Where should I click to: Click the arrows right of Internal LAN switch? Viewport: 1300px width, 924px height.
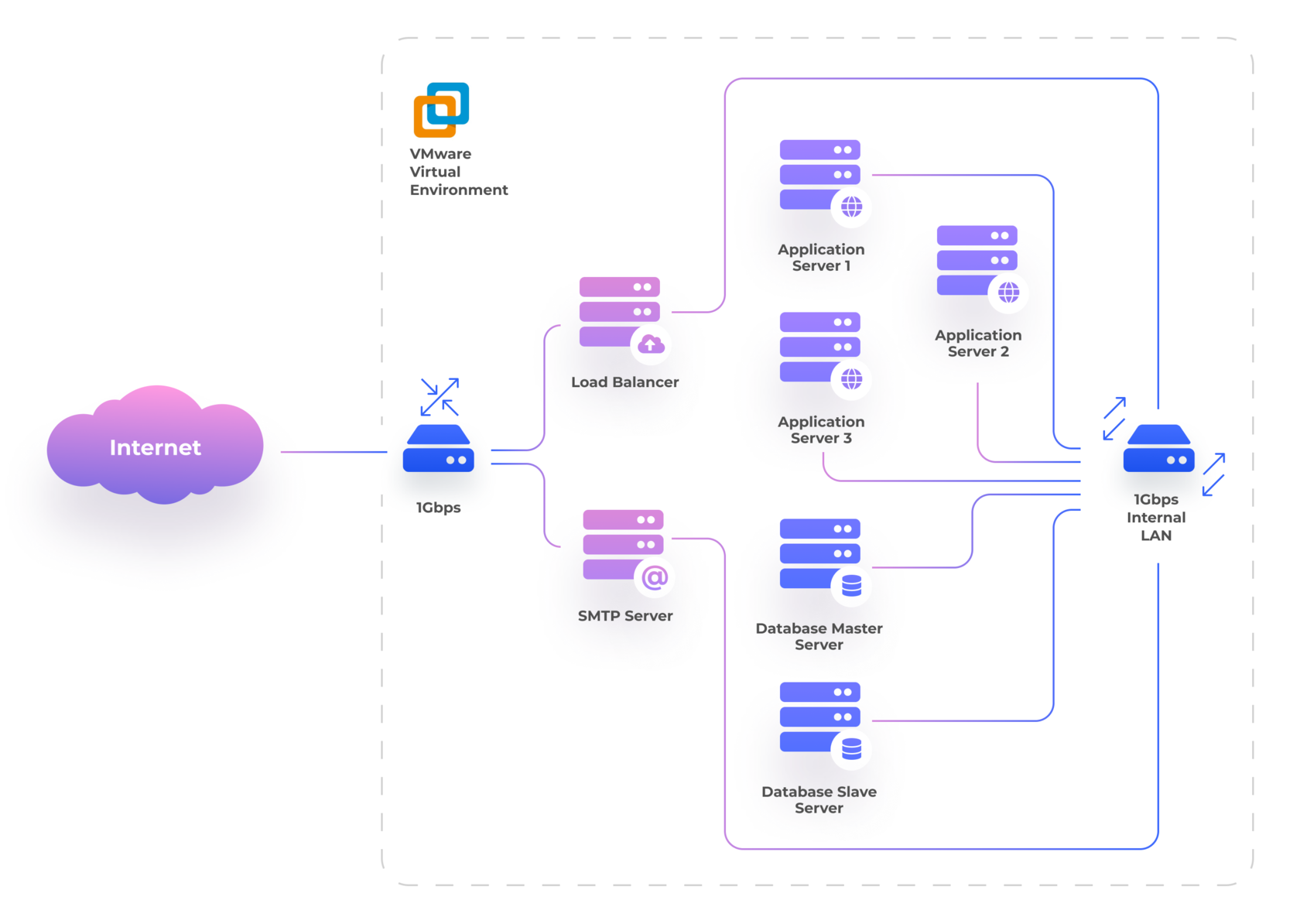tap(1214, 474)
